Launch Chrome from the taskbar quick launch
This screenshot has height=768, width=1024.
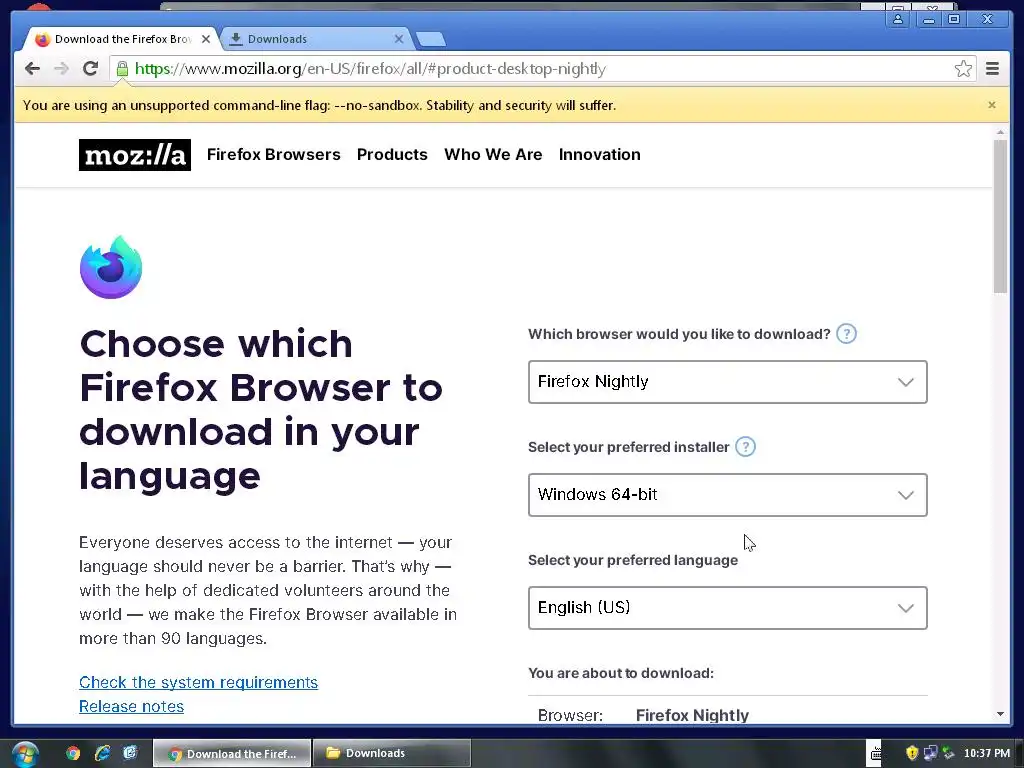coord(73,754)
